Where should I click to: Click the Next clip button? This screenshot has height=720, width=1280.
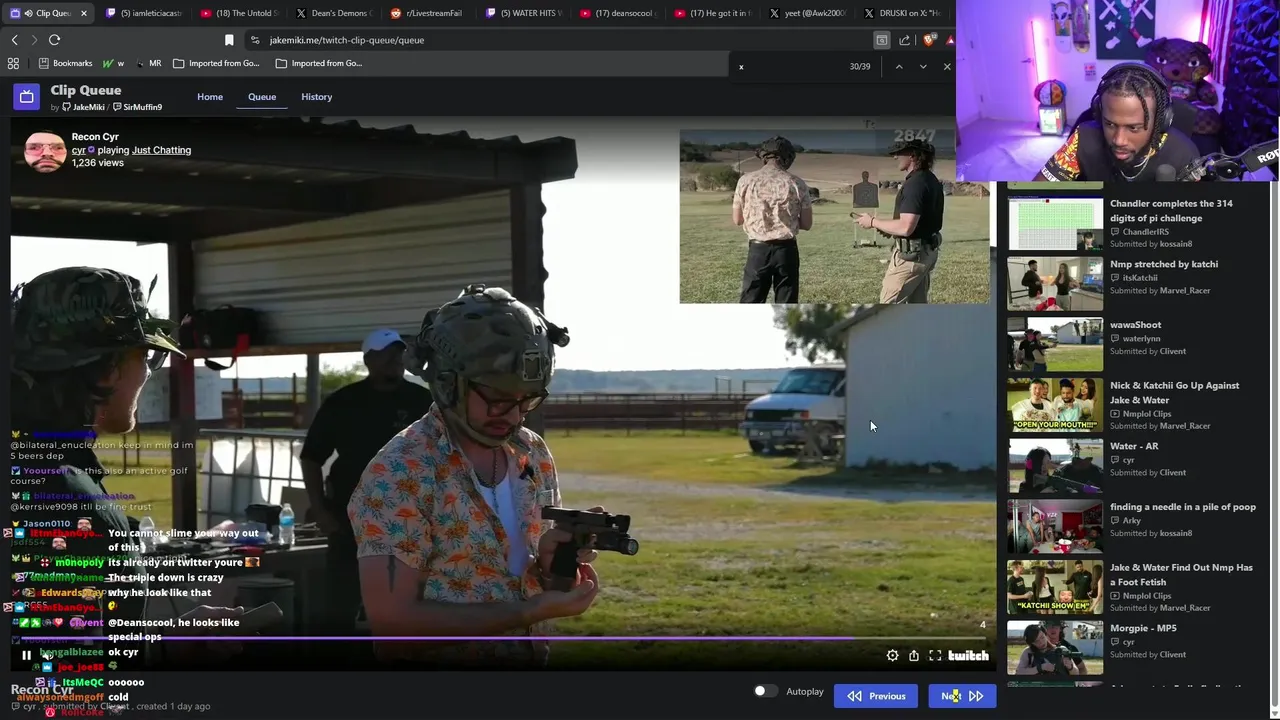coord(961,696)
